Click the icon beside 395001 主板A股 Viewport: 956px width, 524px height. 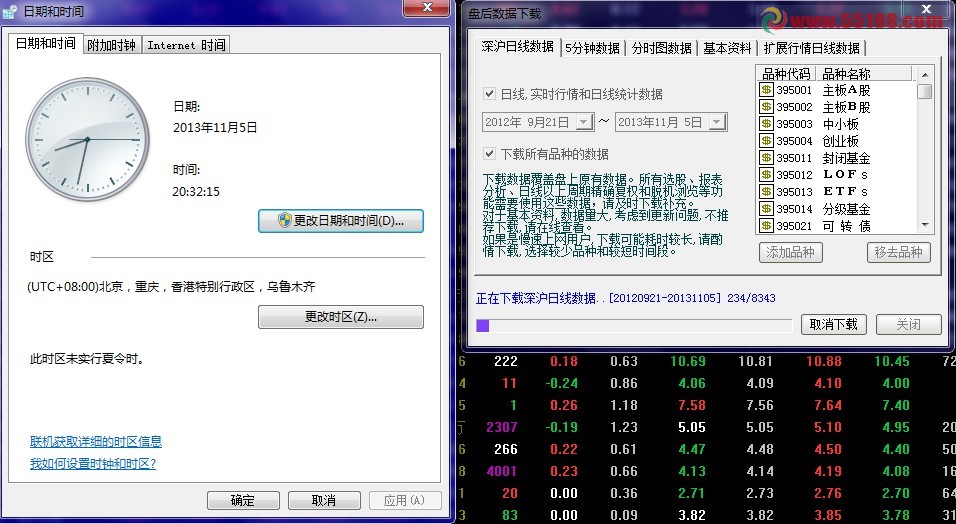tap(766, 90)
